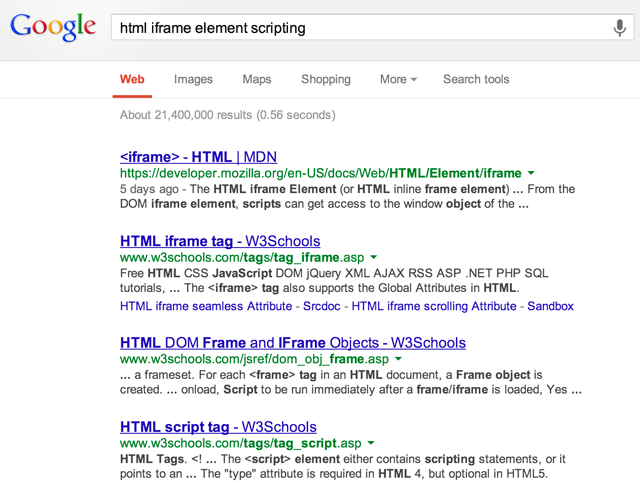Image resolution: width=640 pixels, height=496 pixels.
Task: Click the About 21,400,000 results text
Action: coord(227,115)
